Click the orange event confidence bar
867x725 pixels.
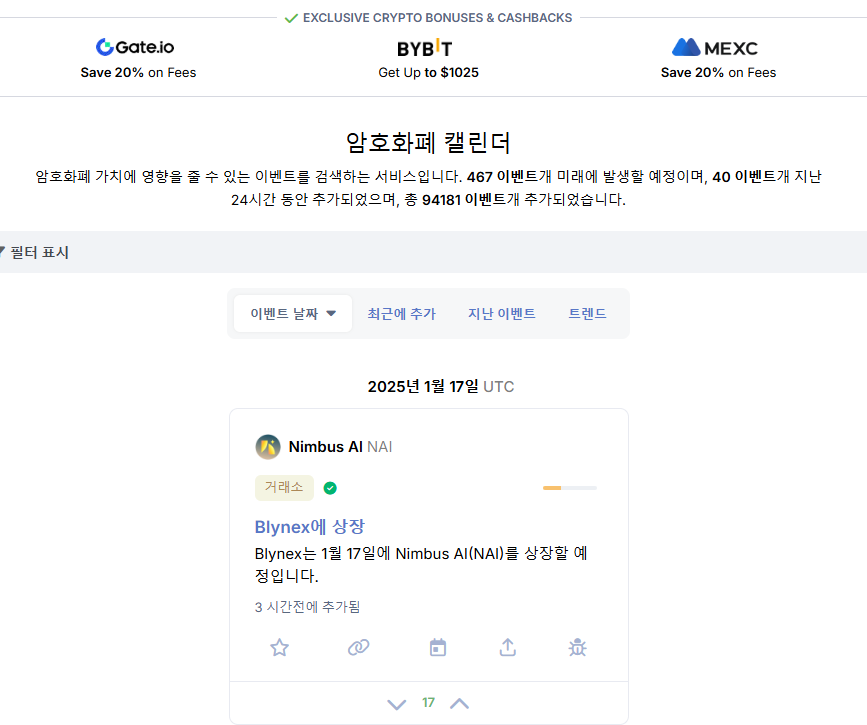(570, 488)
